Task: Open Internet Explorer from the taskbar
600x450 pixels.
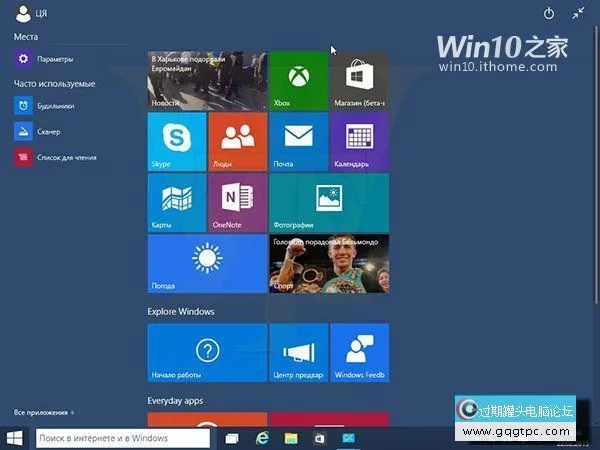Action: 262,438
